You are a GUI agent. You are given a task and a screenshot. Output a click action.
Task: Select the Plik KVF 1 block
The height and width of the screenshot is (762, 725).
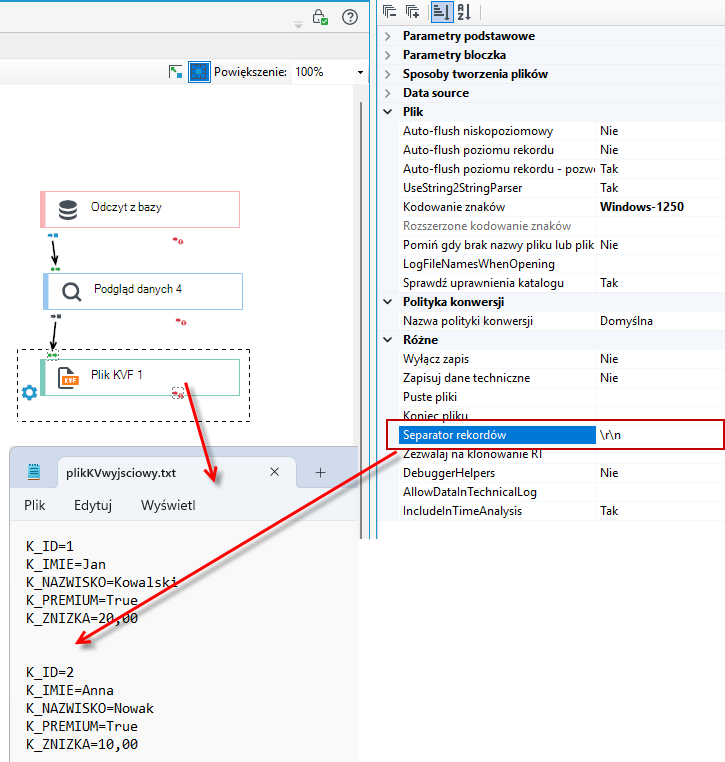[140, 377]
